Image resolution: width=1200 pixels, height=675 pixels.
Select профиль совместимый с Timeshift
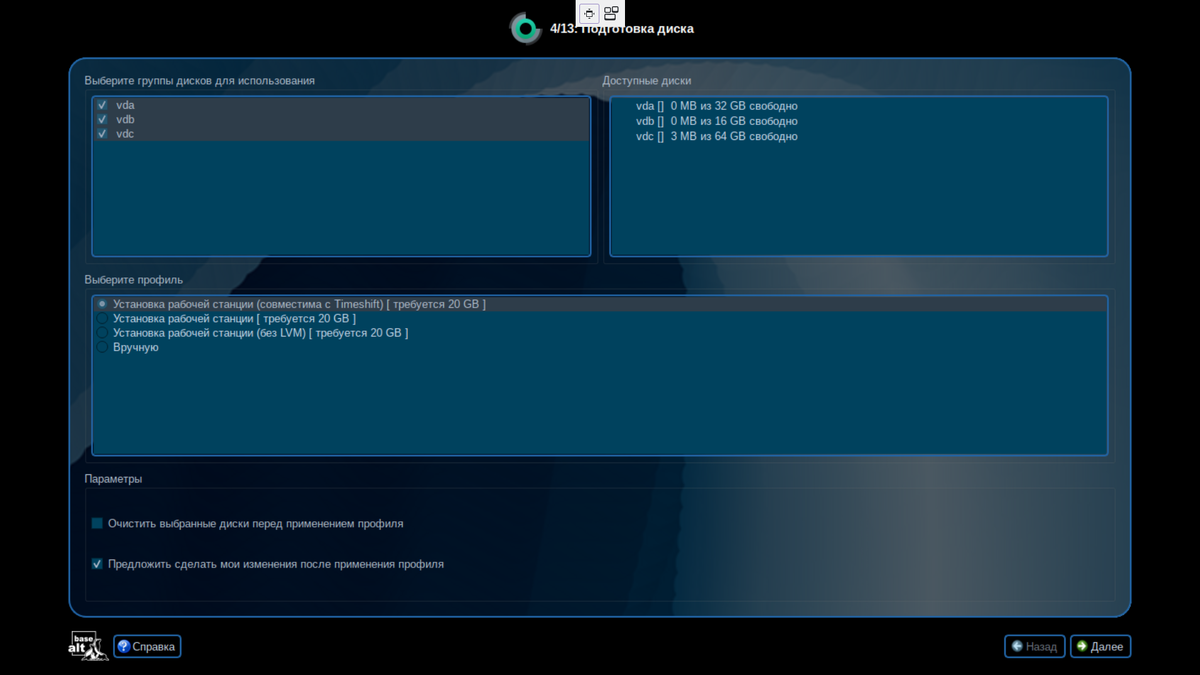pyautogui.click(x=101, y=304)
